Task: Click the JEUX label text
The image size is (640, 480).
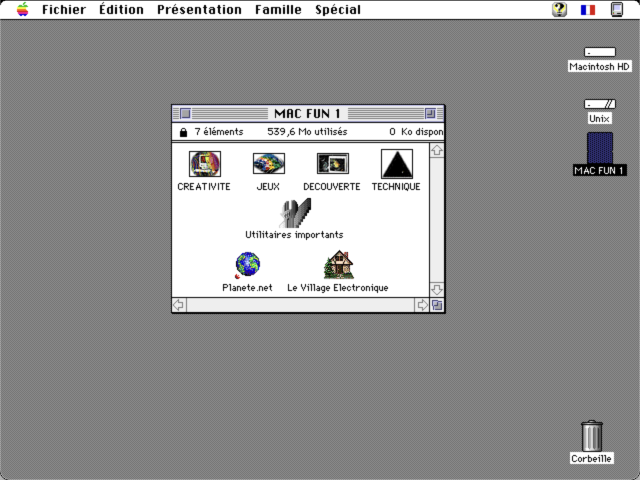Action: 268,187
